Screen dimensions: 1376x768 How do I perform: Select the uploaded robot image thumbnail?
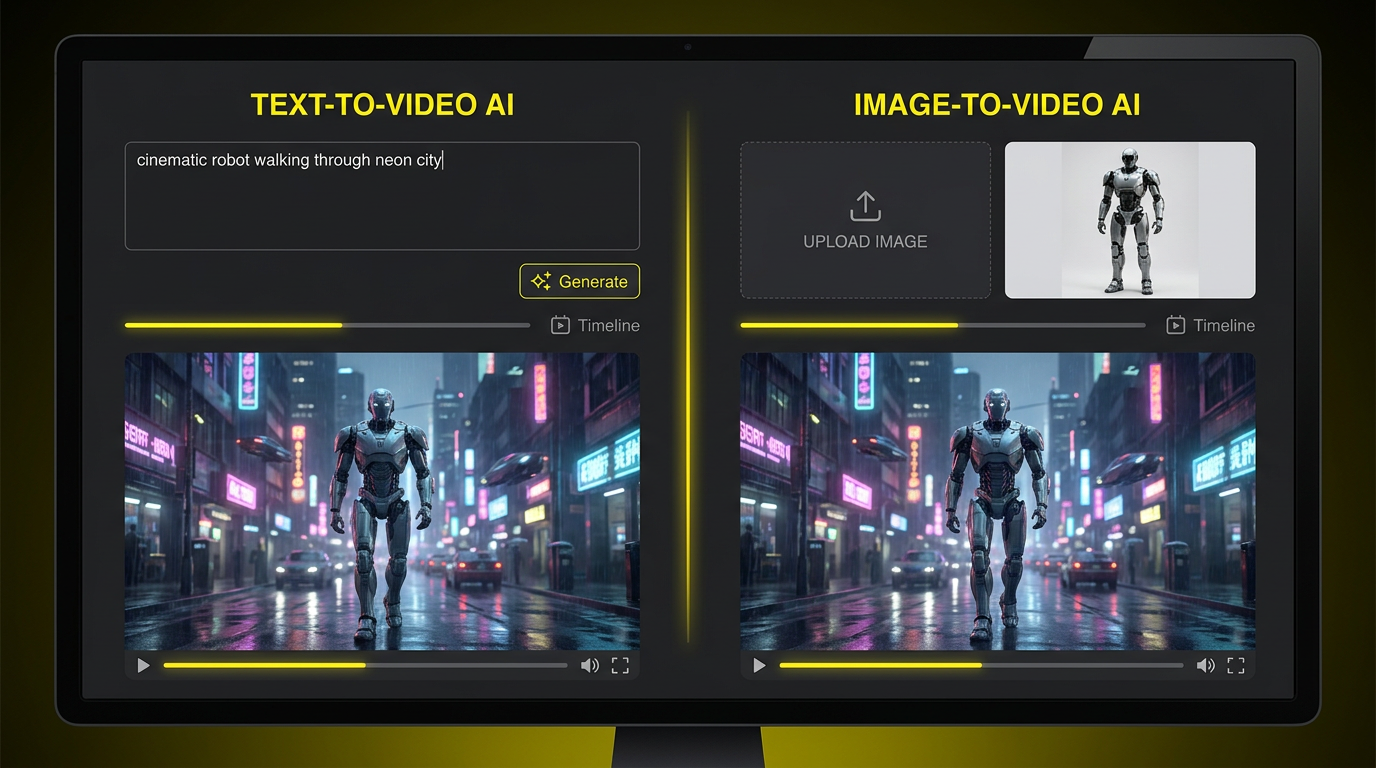(x=1129, y=219)
